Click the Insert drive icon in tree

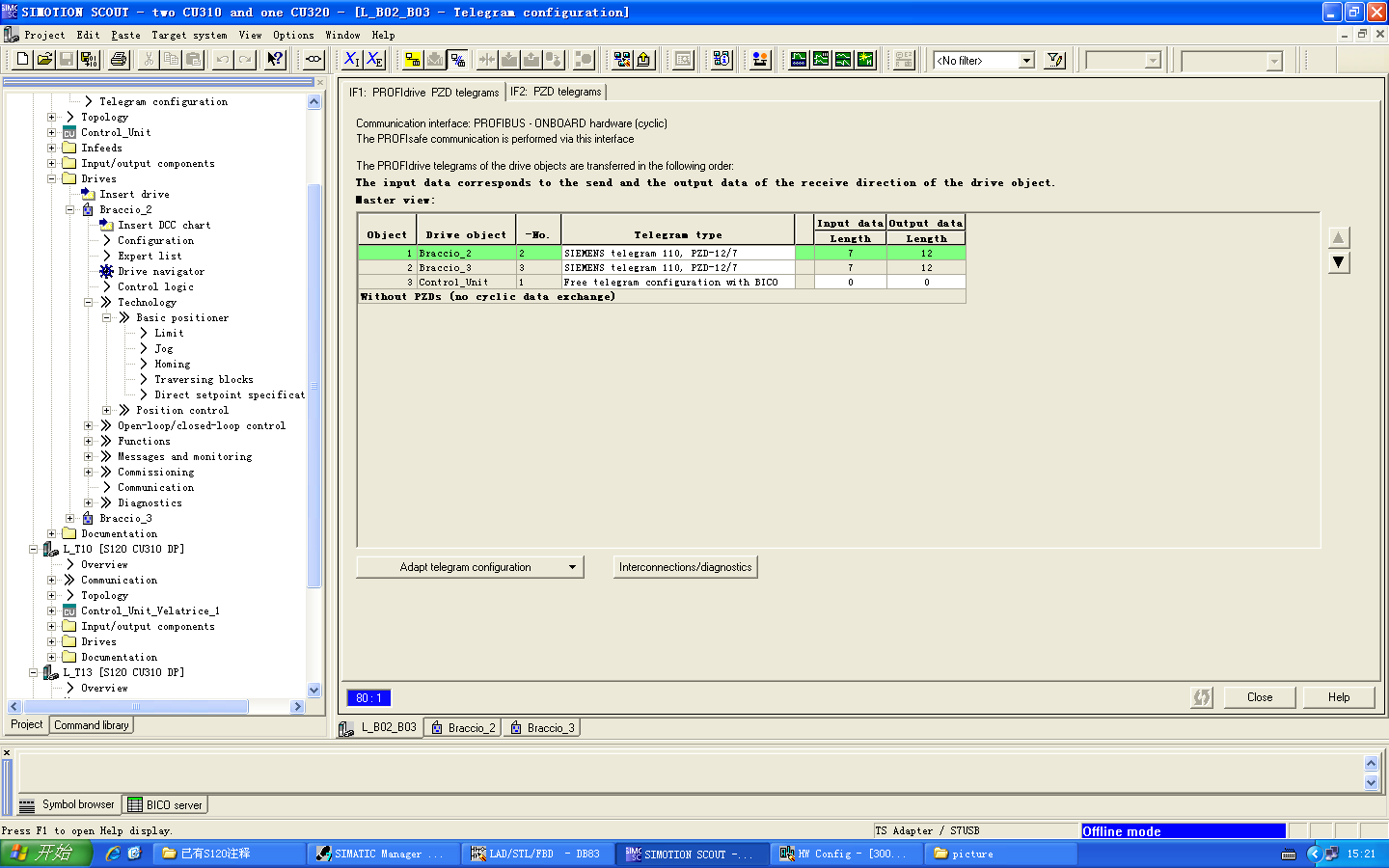coord(88,194)
